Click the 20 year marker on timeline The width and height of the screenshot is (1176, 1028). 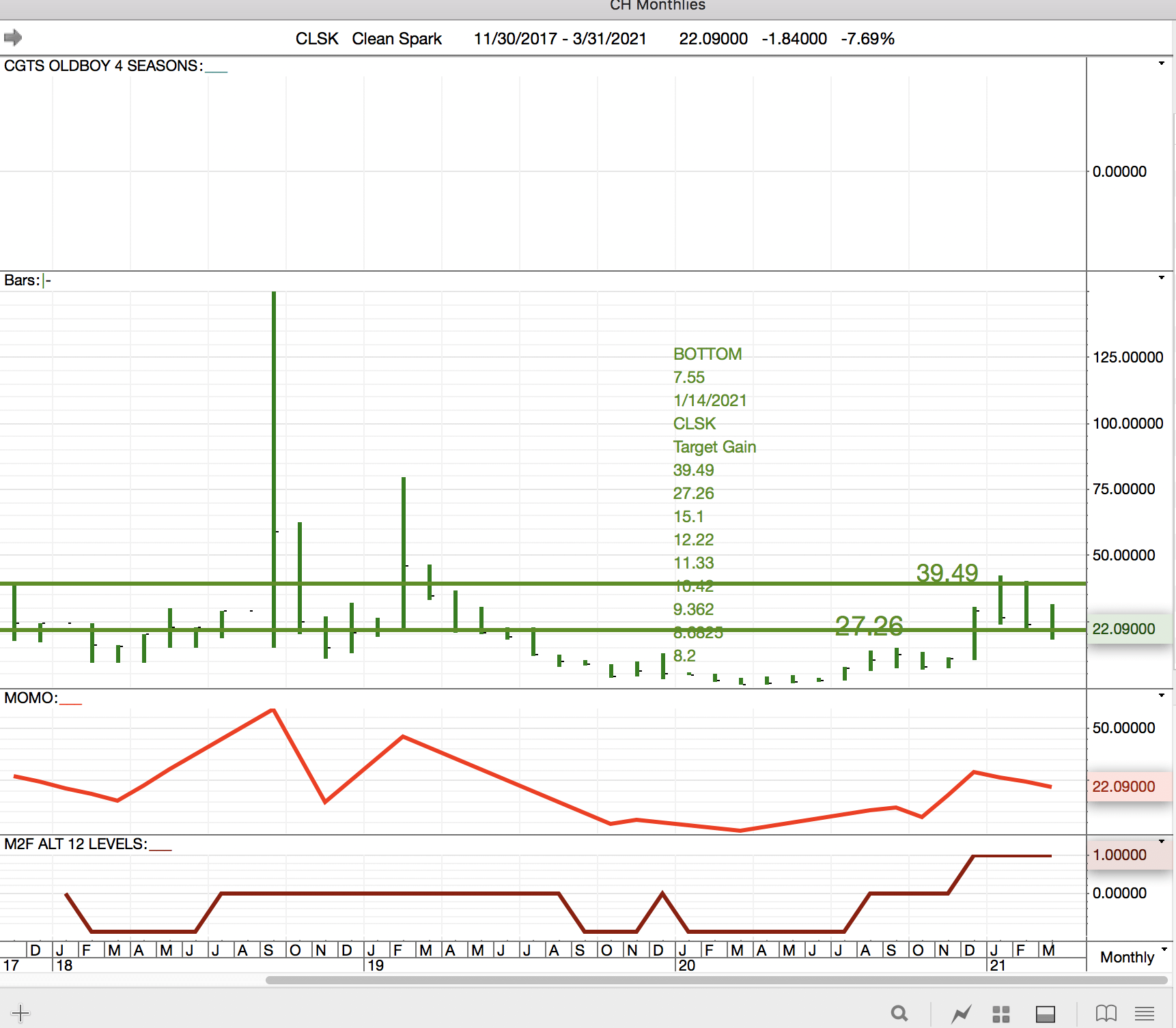[687, 965]
